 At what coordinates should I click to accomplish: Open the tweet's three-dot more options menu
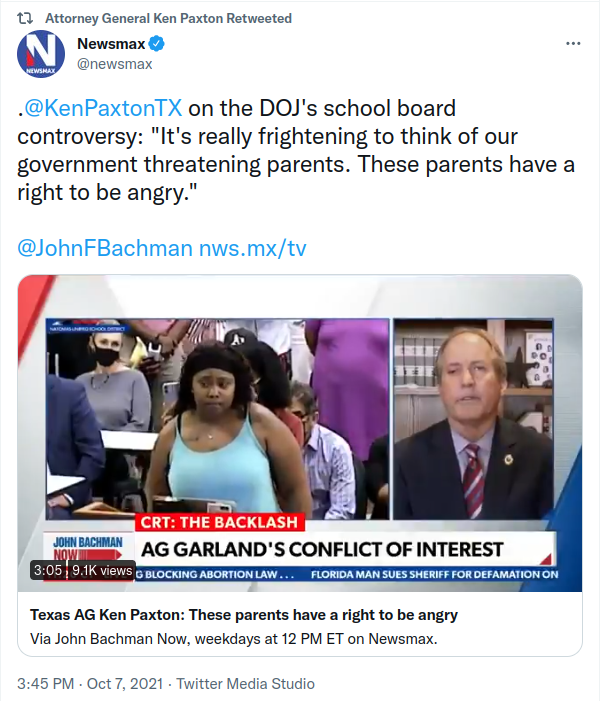pyautogui.click(x=573, y=44)
